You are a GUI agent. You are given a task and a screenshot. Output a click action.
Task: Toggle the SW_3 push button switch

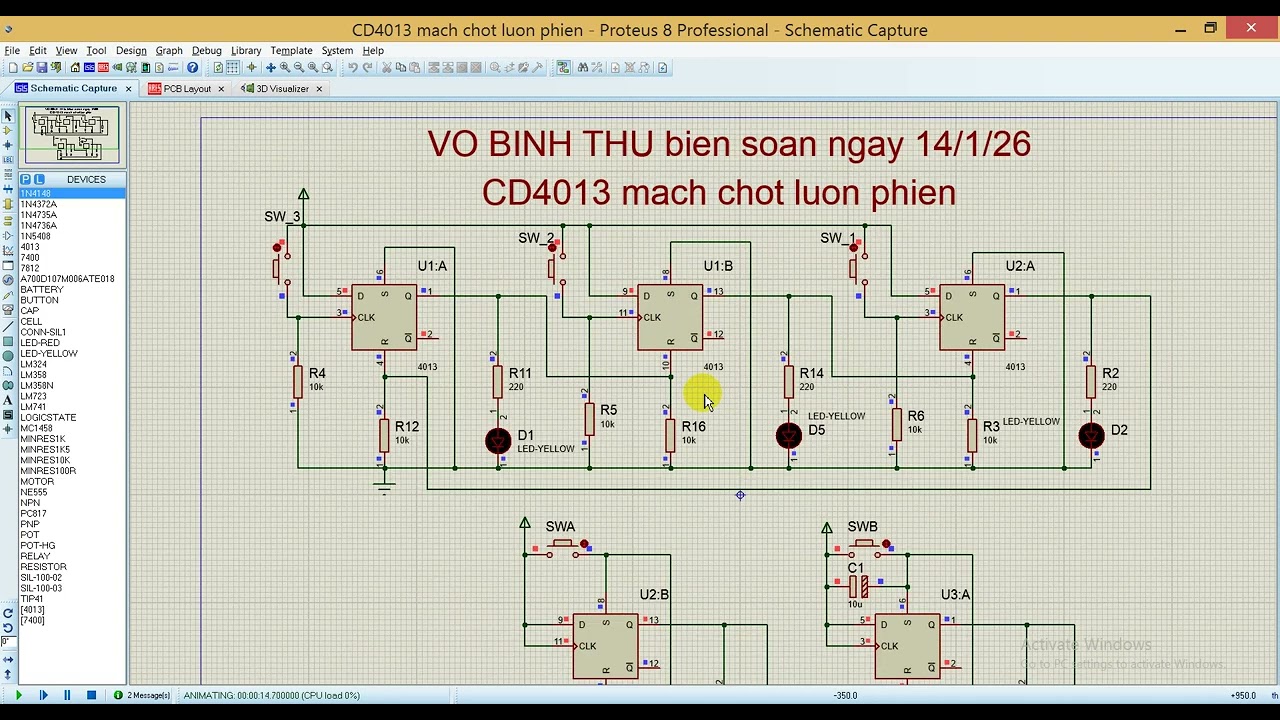pyautogui.click(x=280, y=266)
